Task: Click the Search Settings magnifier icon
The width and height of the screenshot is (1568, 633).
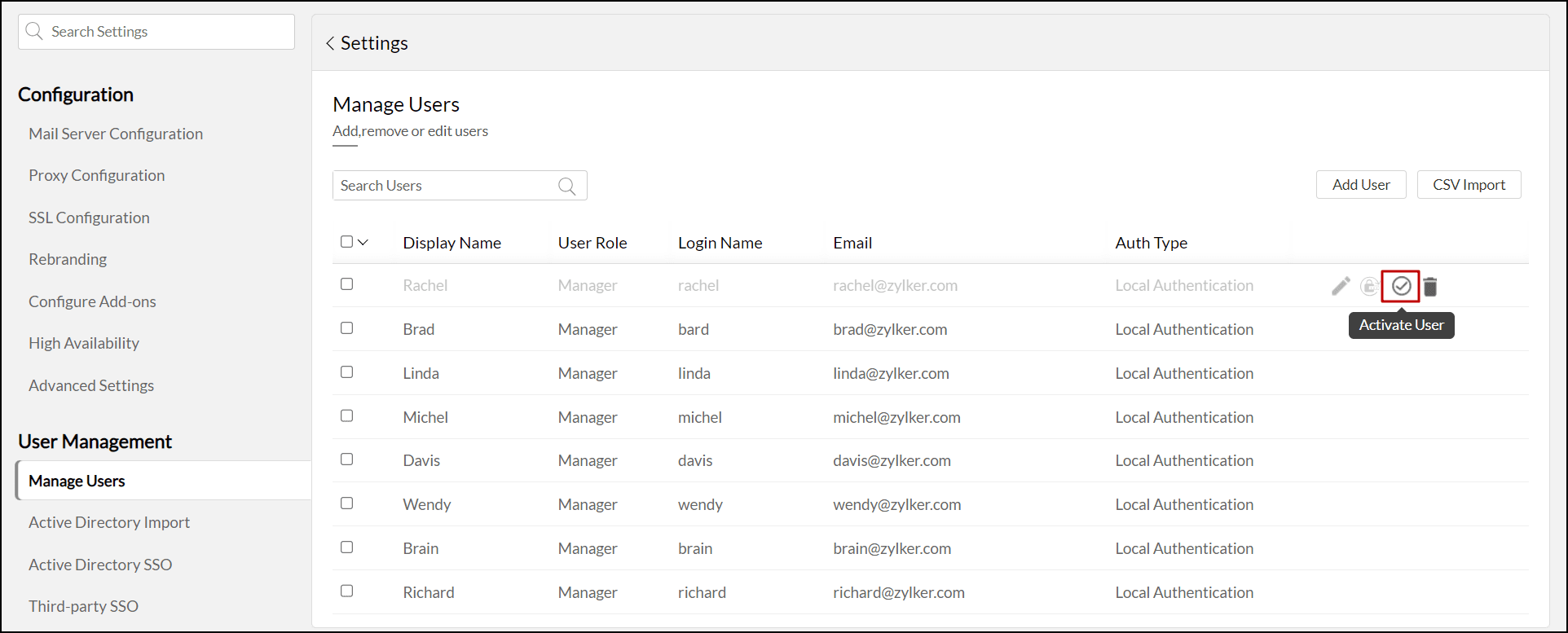Action: tap(34, 32)
